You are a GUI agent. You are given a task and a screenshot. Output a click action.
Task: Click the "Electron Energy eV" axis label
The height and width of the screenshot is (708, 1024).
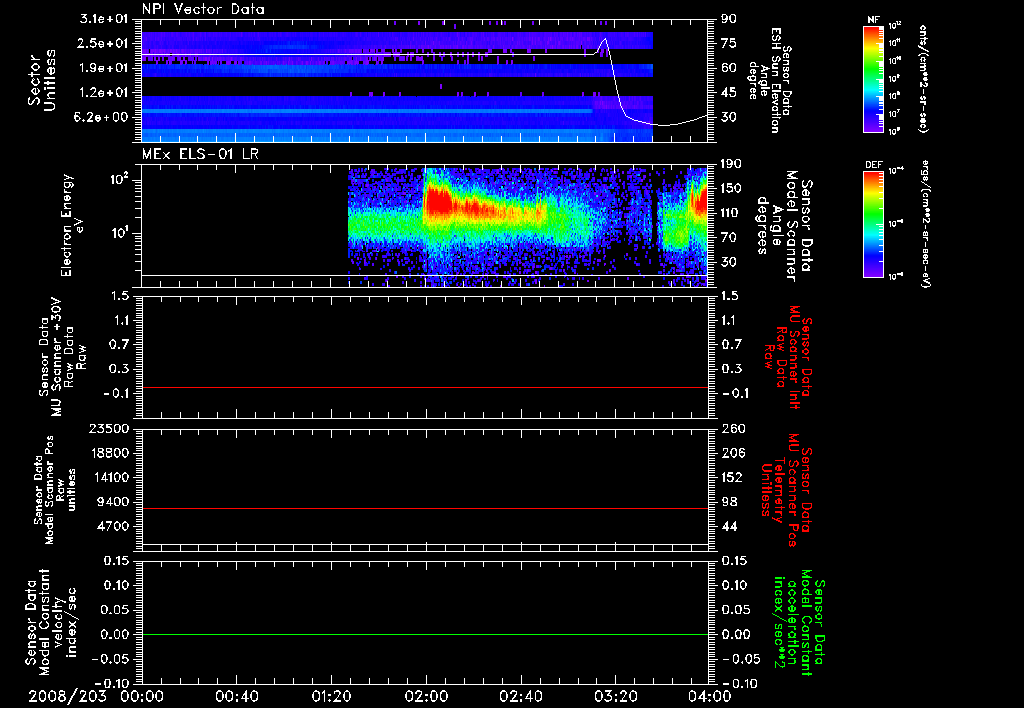point(72,225)
